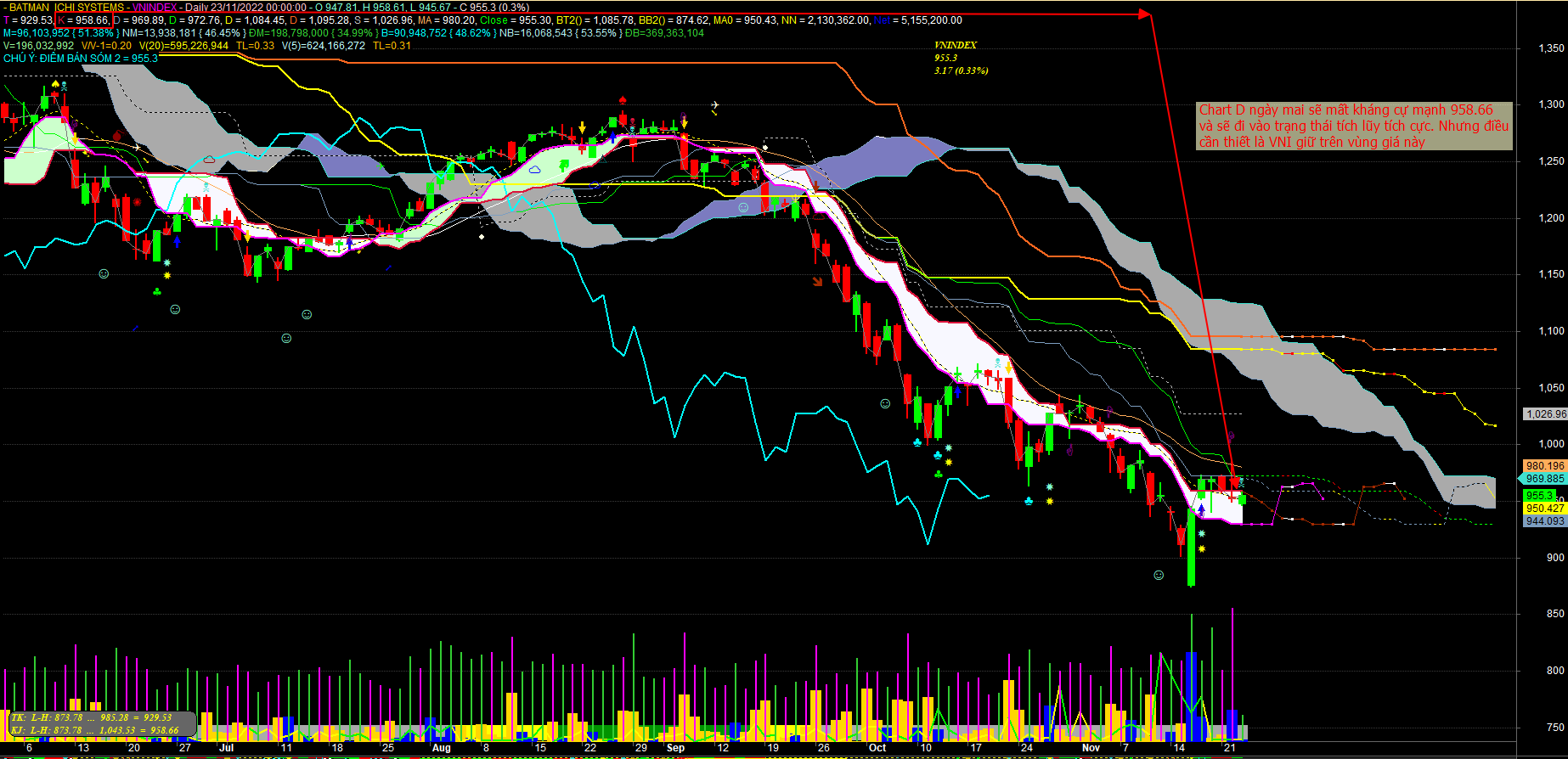
Task: Click the V(20)=595,226,944 value
Action: pyautogui.click(x=183, y=46)
